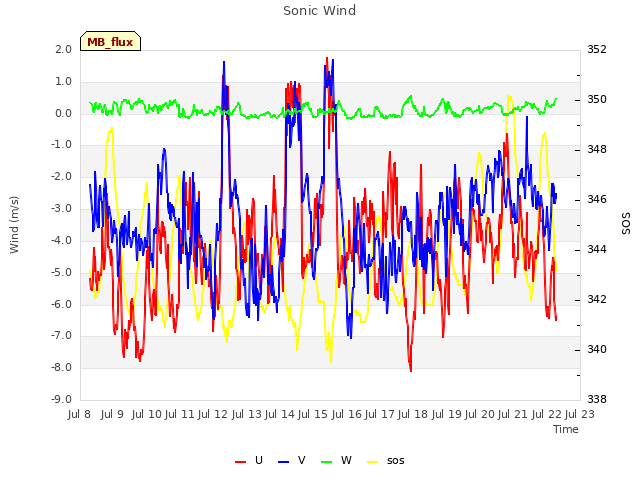Click the Jul 8 date tick label
The width and height of the screenshot is (640, 480).
click(x=79, y=414)
